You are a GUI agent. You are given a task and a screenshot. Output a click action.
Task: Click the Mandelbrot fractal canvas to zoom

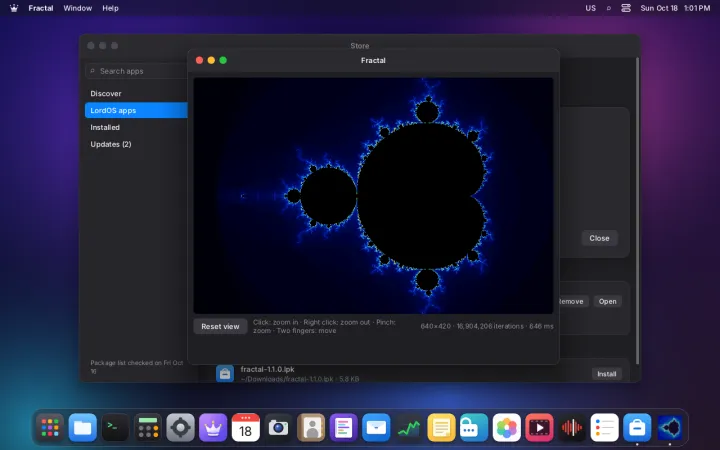point(373,196)
